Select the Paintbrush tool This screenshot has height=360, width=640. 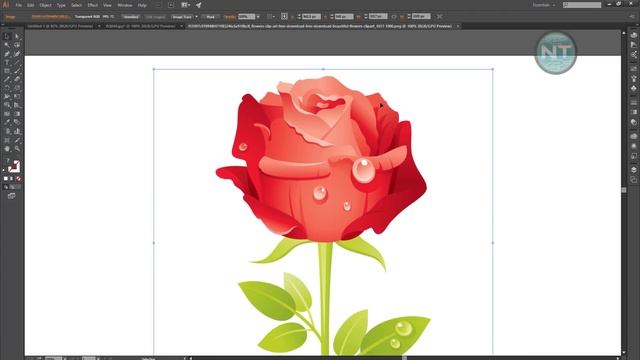point(17,71)
